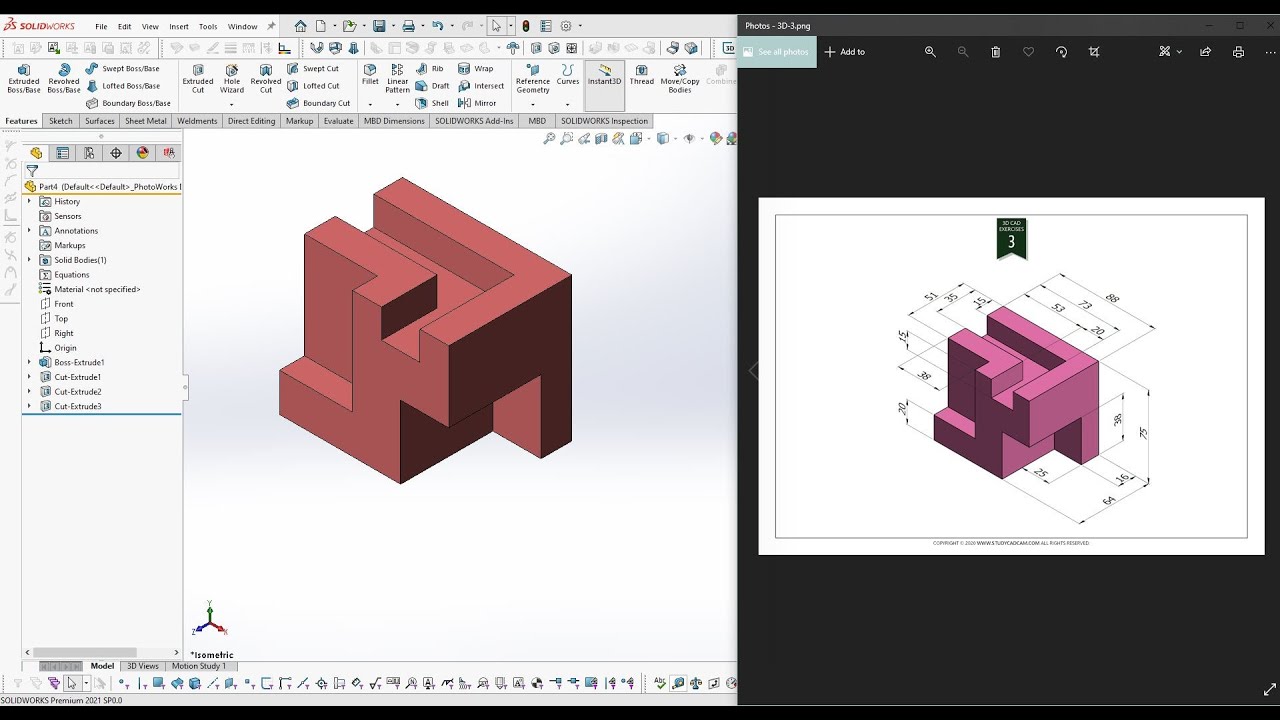This screenshot has width=1280, height=720.
Task: Open the Thread tool
Action: pyautogui.click(x=642, y=75)
